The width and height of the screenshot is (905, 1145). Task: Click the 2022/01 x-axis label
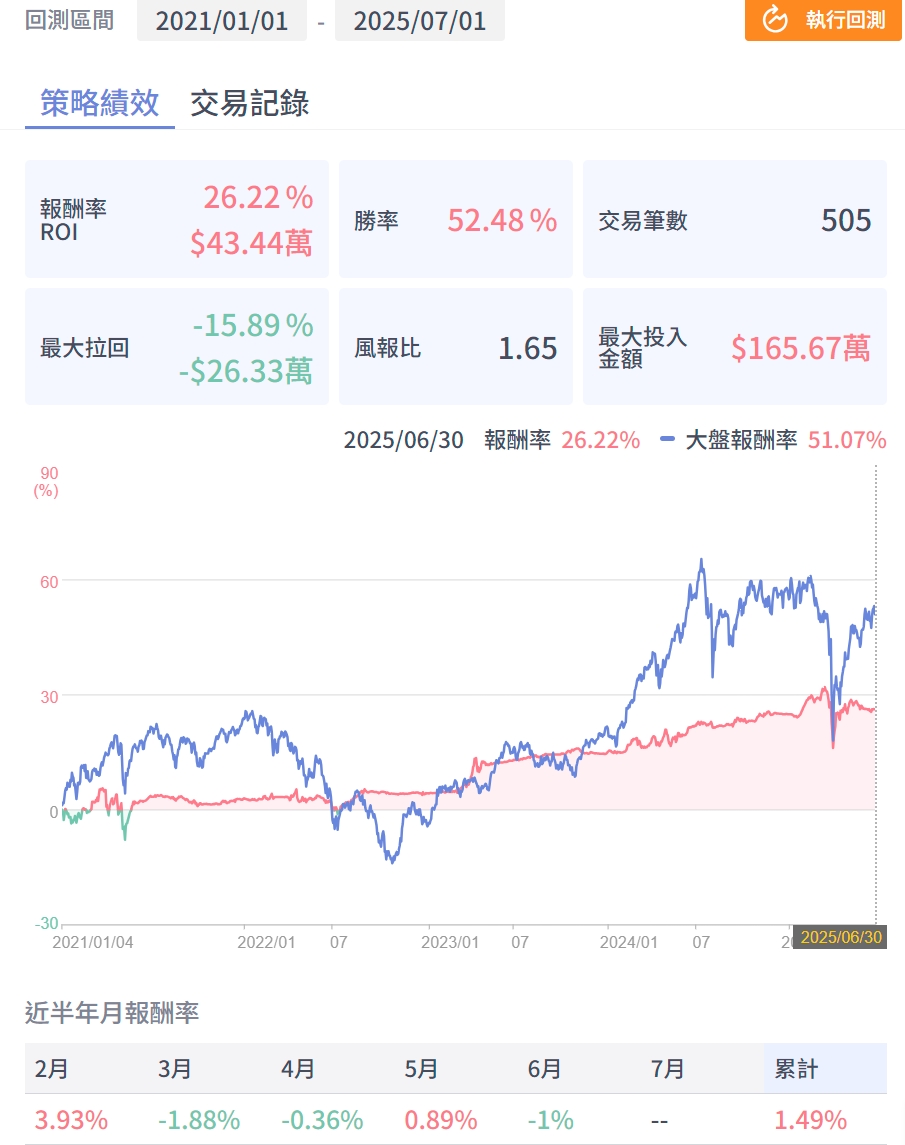(x=268, y=942)
